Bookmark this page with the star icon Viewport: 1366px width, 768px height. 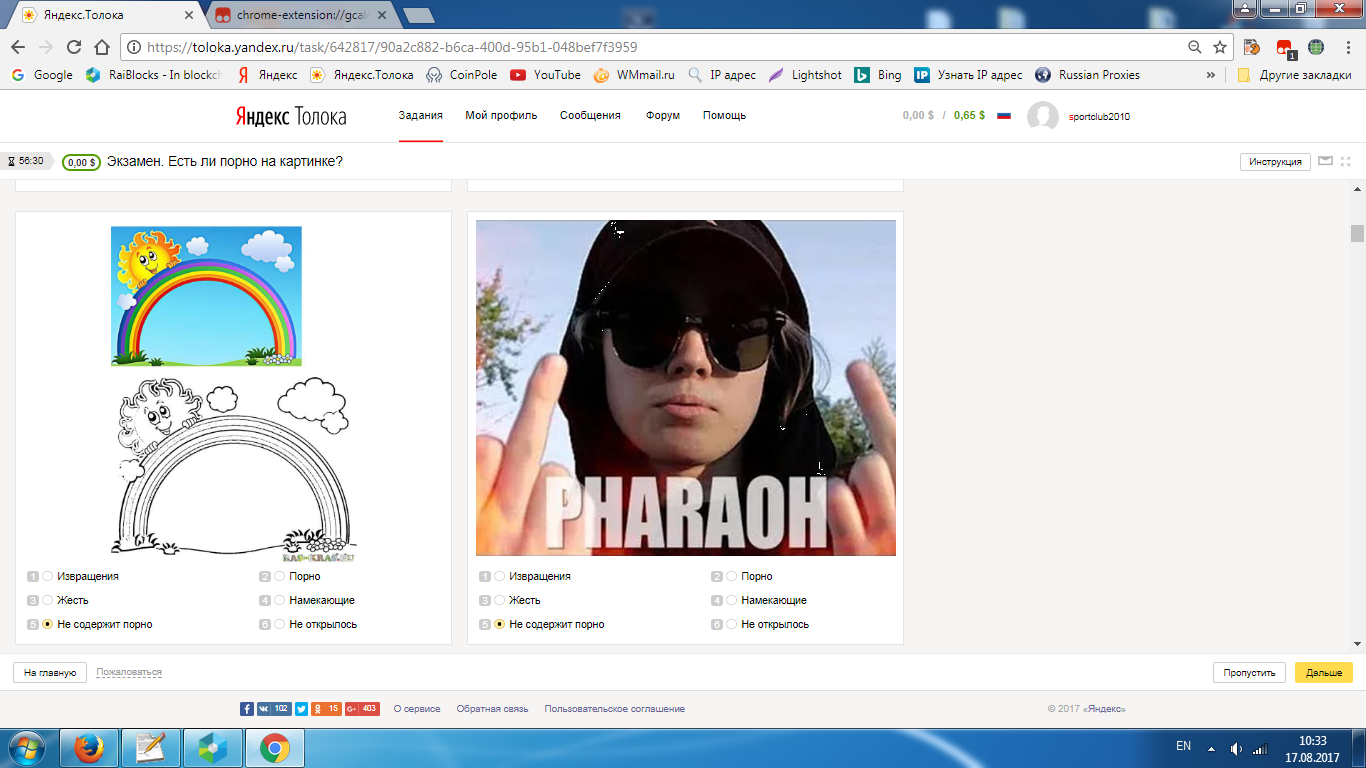point(1220,47)
